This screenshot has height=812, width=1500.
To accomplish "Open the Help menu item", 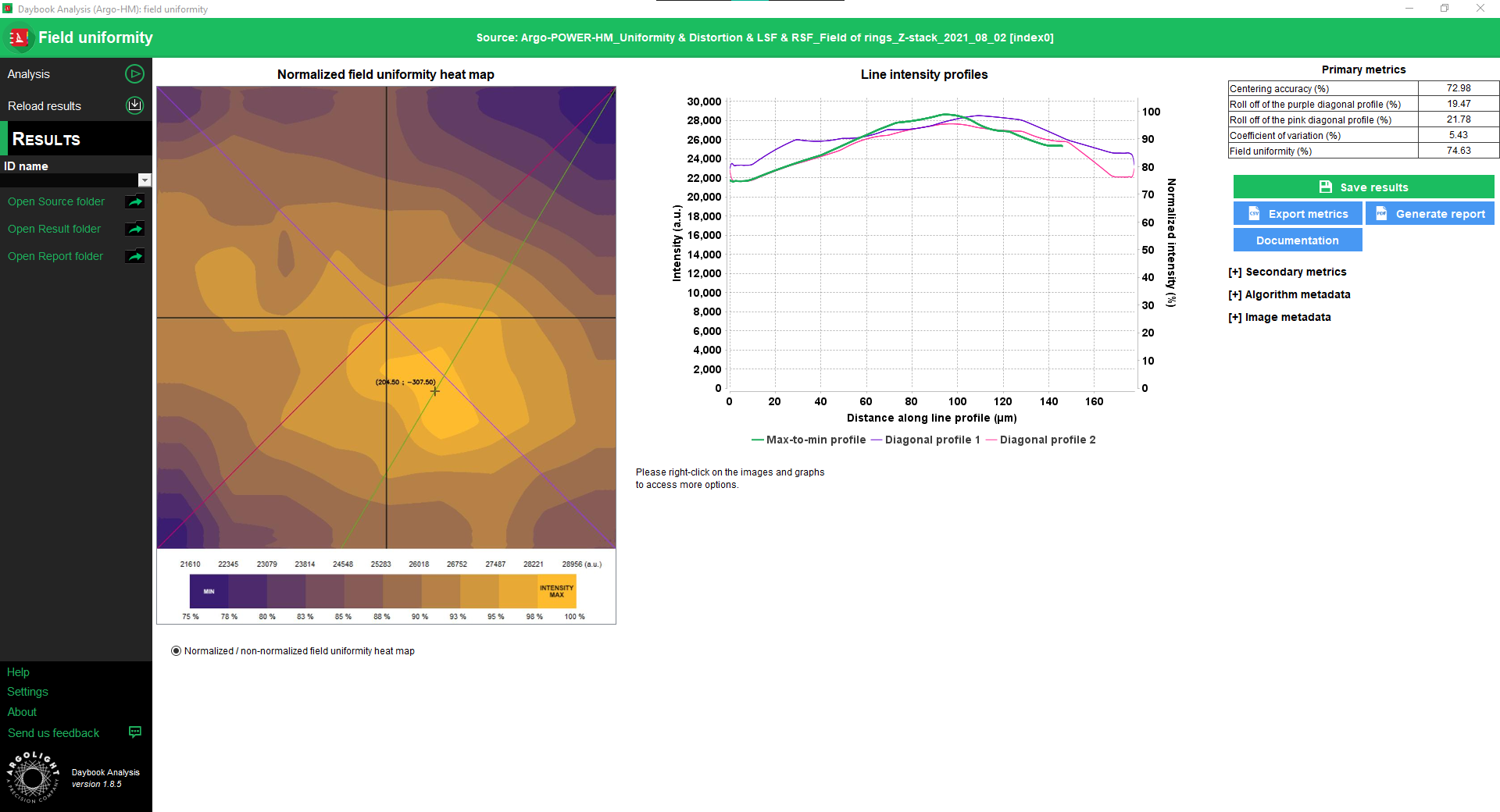I will (x=18, y=672).
